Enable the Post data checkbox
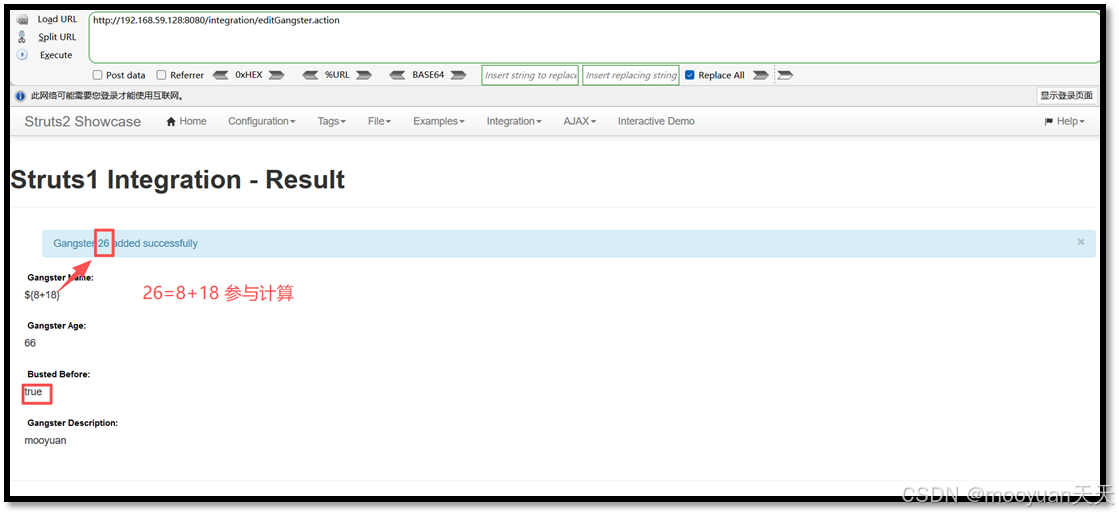This screenshot has height=515, width=1119. point(98,75)
